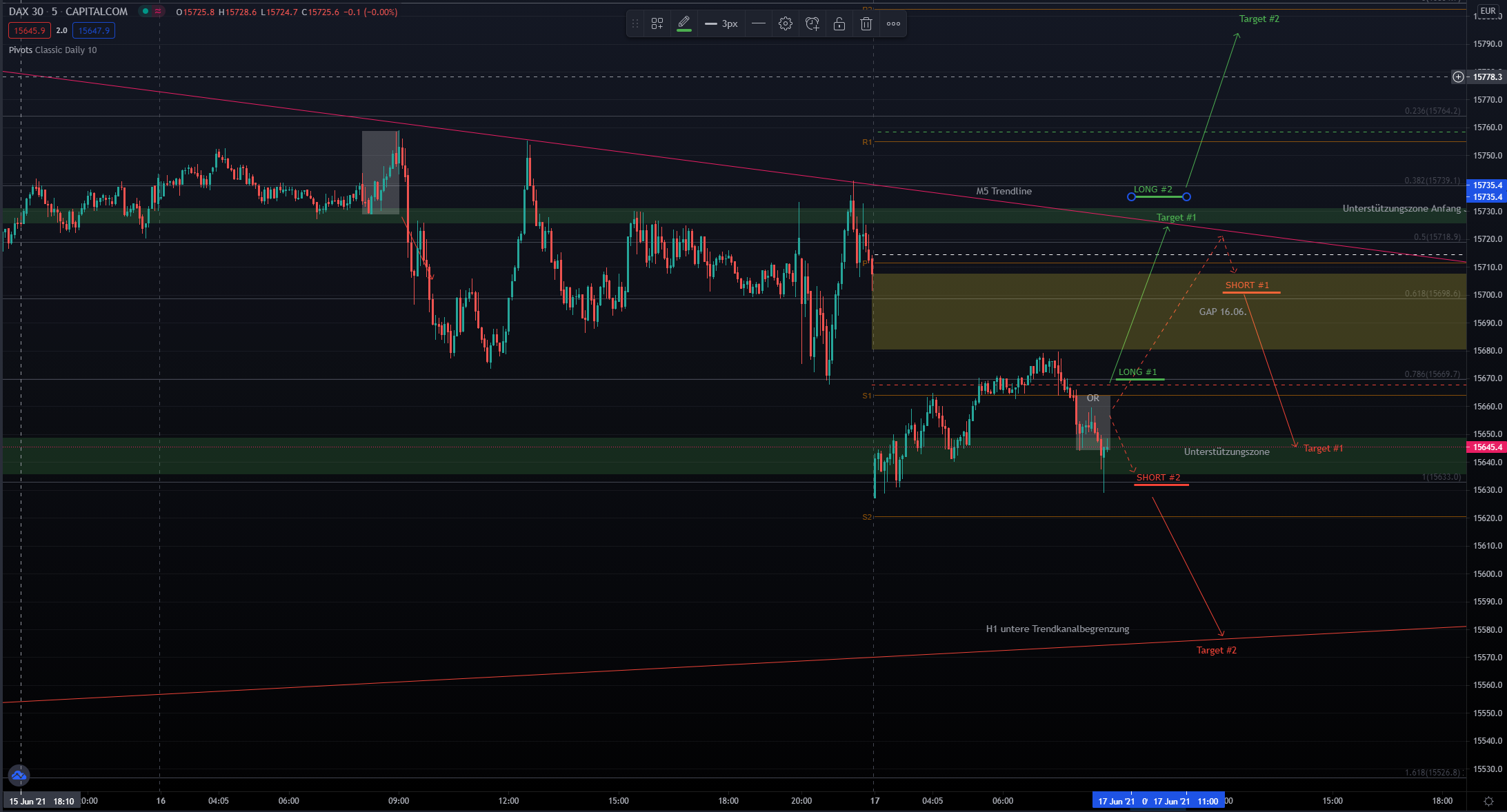Open chart settings gear bottom right
This screenshot has height=812, width=1507.
(1488, 801)
